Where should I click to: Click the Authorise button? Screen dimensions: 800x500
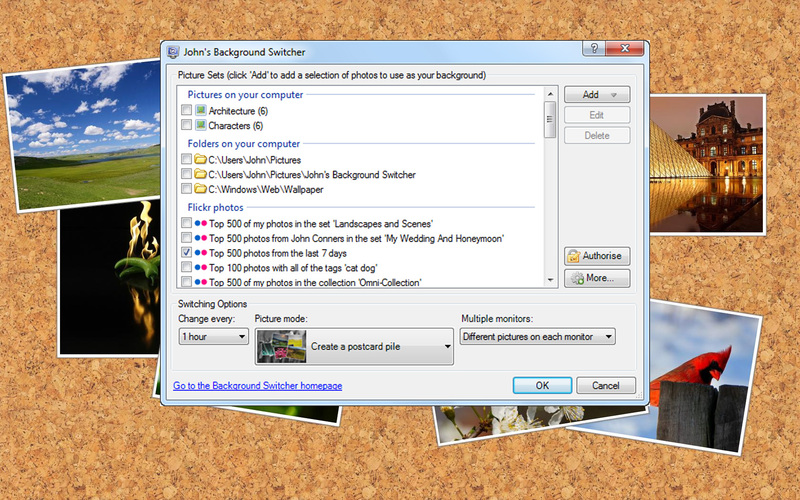click(x=597, y=256)
